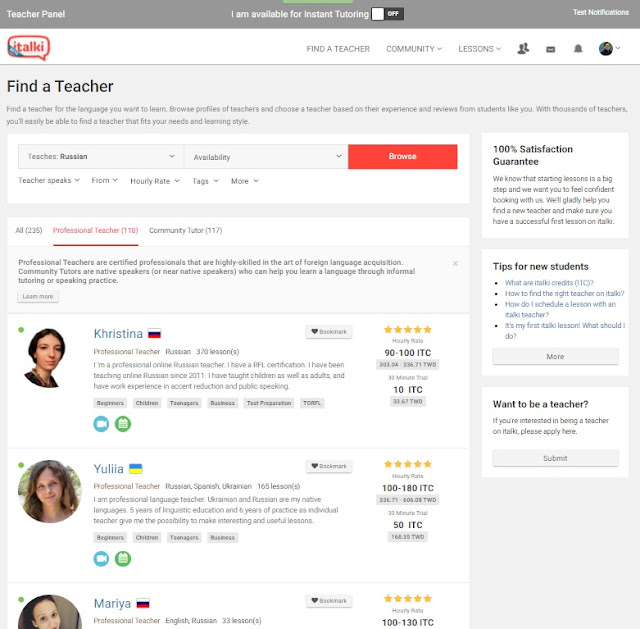The width and height of the screenshot is (640, 629).
Task: Expand the From filter
Action: coord(104,180)
